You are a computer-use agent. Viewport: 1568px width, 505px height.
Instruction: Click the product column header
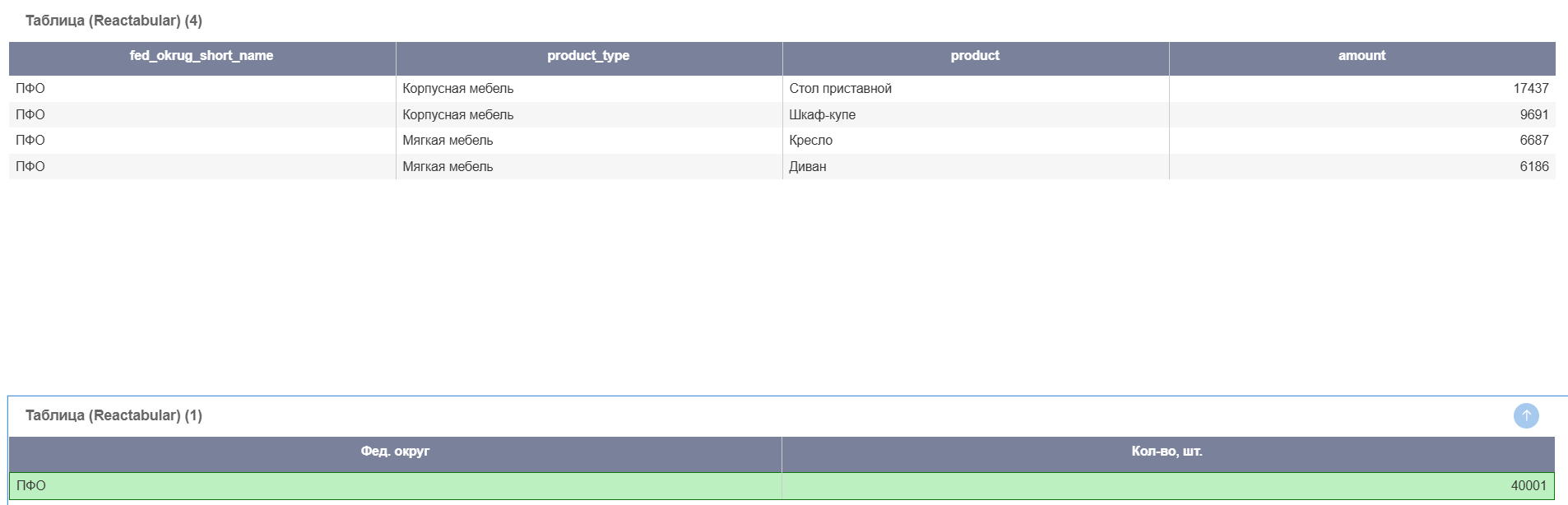coord(975,56)
